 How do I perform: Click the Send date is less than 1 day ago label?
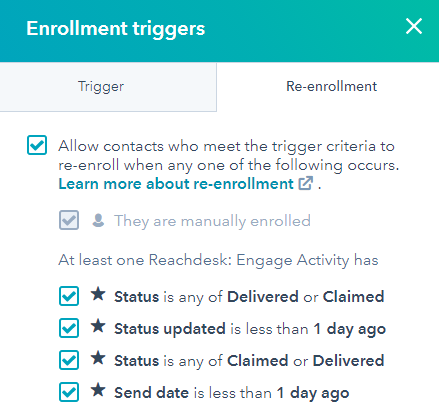tap(232, 393)
